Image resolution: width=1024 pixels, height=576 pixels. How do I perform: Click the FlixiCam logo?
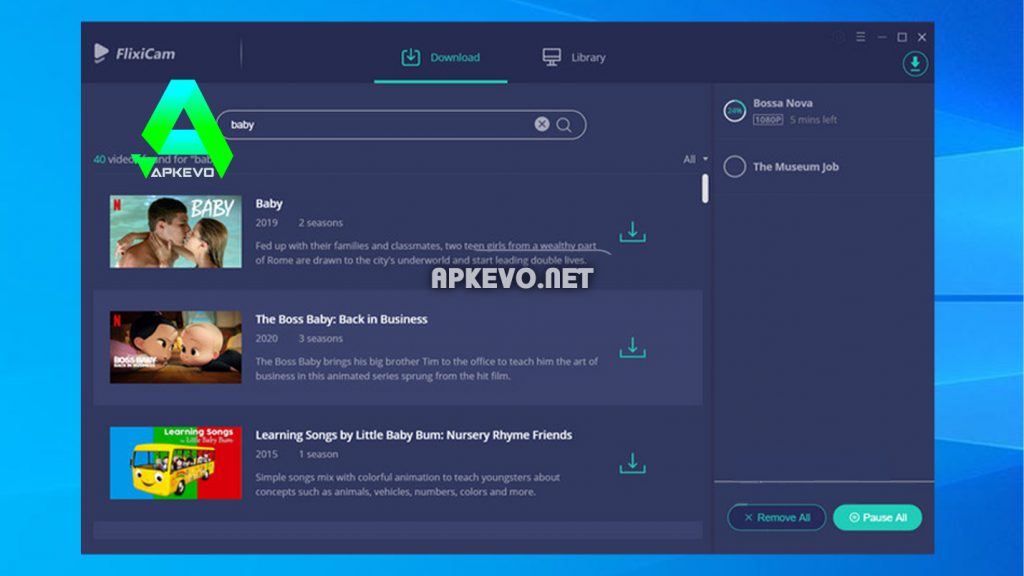pos(135,54)
